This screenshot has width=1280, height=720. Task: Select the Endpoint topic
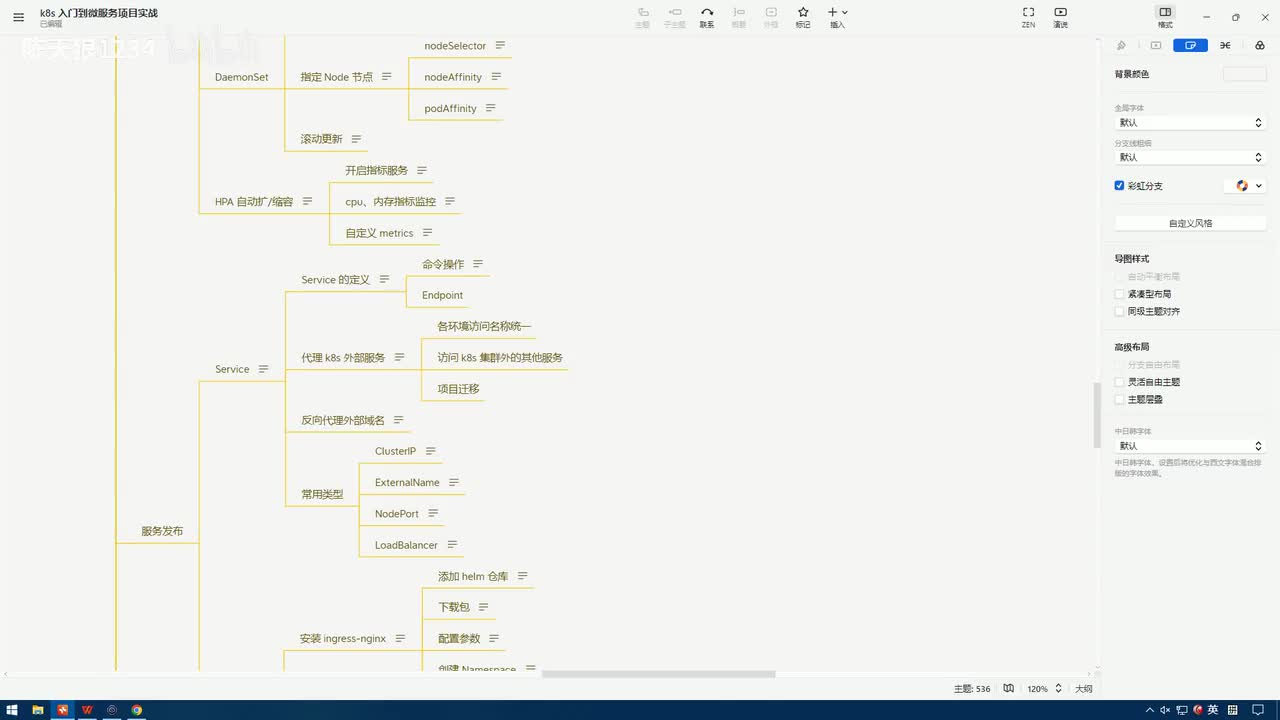442,295
